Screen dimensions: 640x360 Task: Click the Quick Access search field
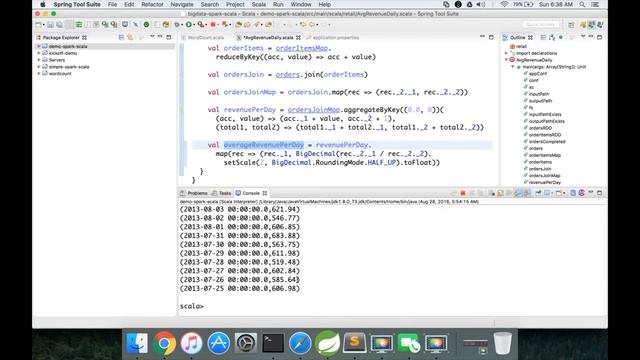pos(541,25)
